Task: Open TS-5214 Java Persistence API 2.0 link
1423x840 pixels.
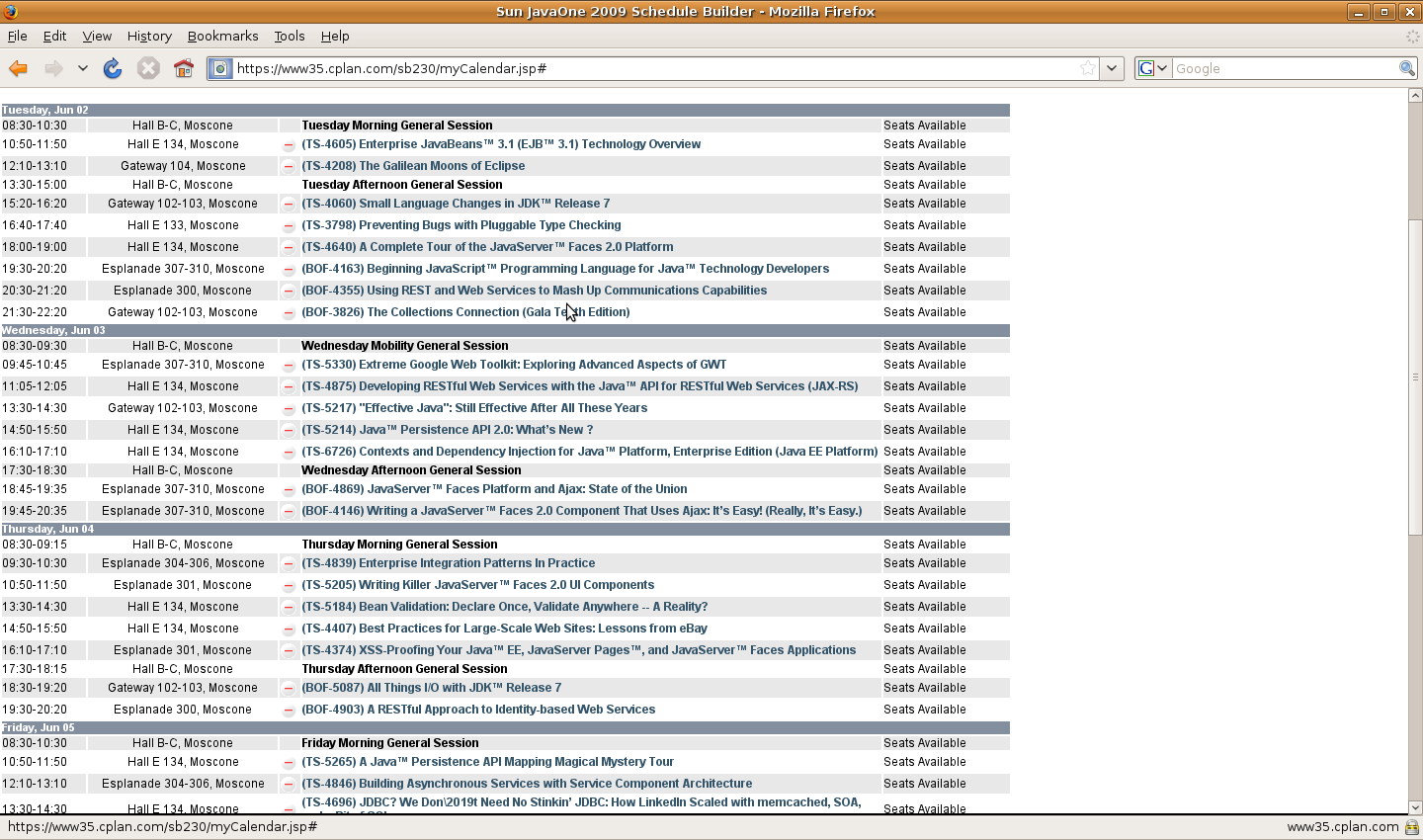Action: pos(448,430)
